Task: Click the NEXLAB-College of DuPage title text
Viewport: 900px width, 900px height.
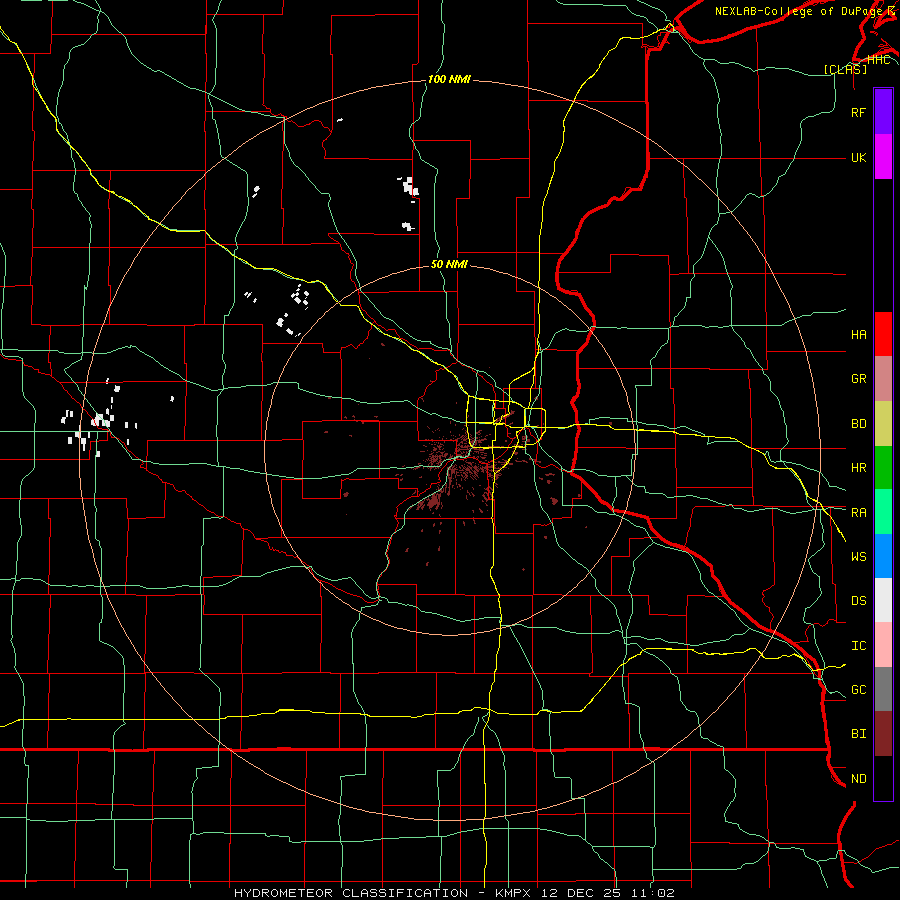Action: click(801, 11)
